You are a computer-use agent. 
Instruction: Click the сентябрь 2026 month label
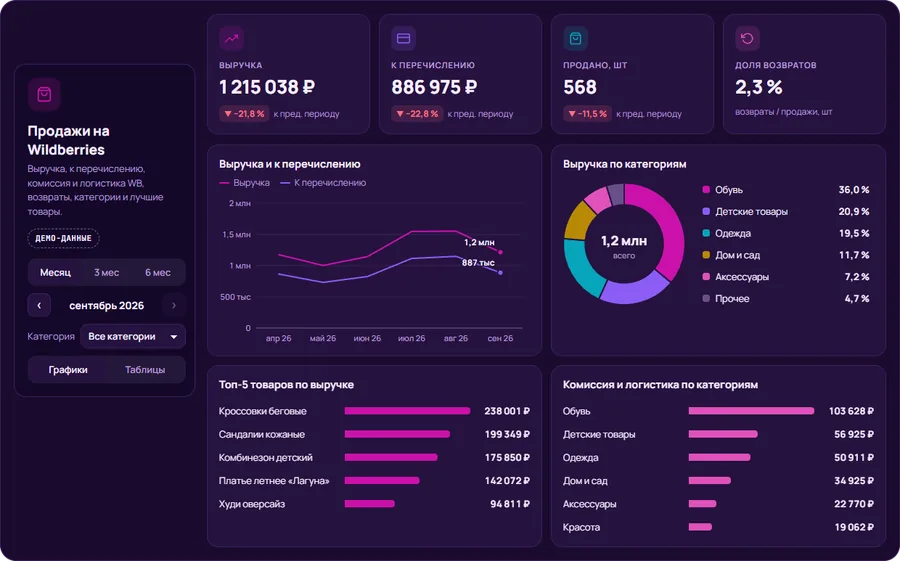coord(107,305)
